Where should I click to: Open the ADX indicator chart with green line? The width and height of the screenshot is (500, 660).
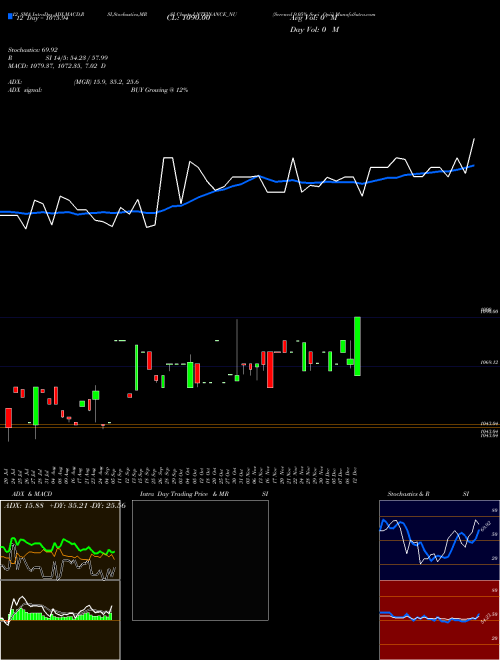point(60,540)
